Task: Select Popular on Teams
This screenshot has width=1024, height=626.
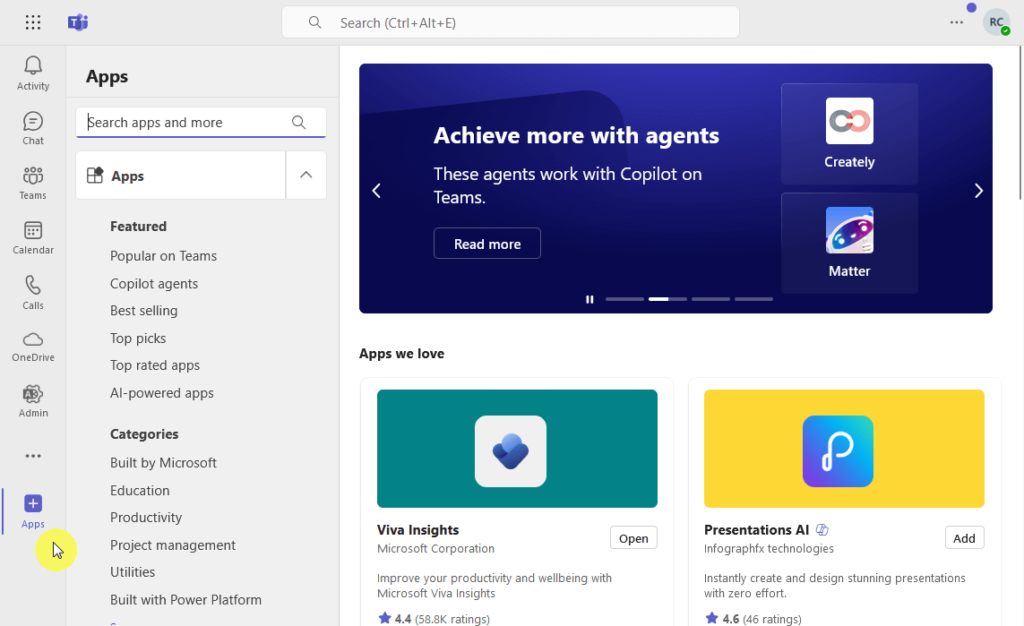Action: tap(163, 256)
